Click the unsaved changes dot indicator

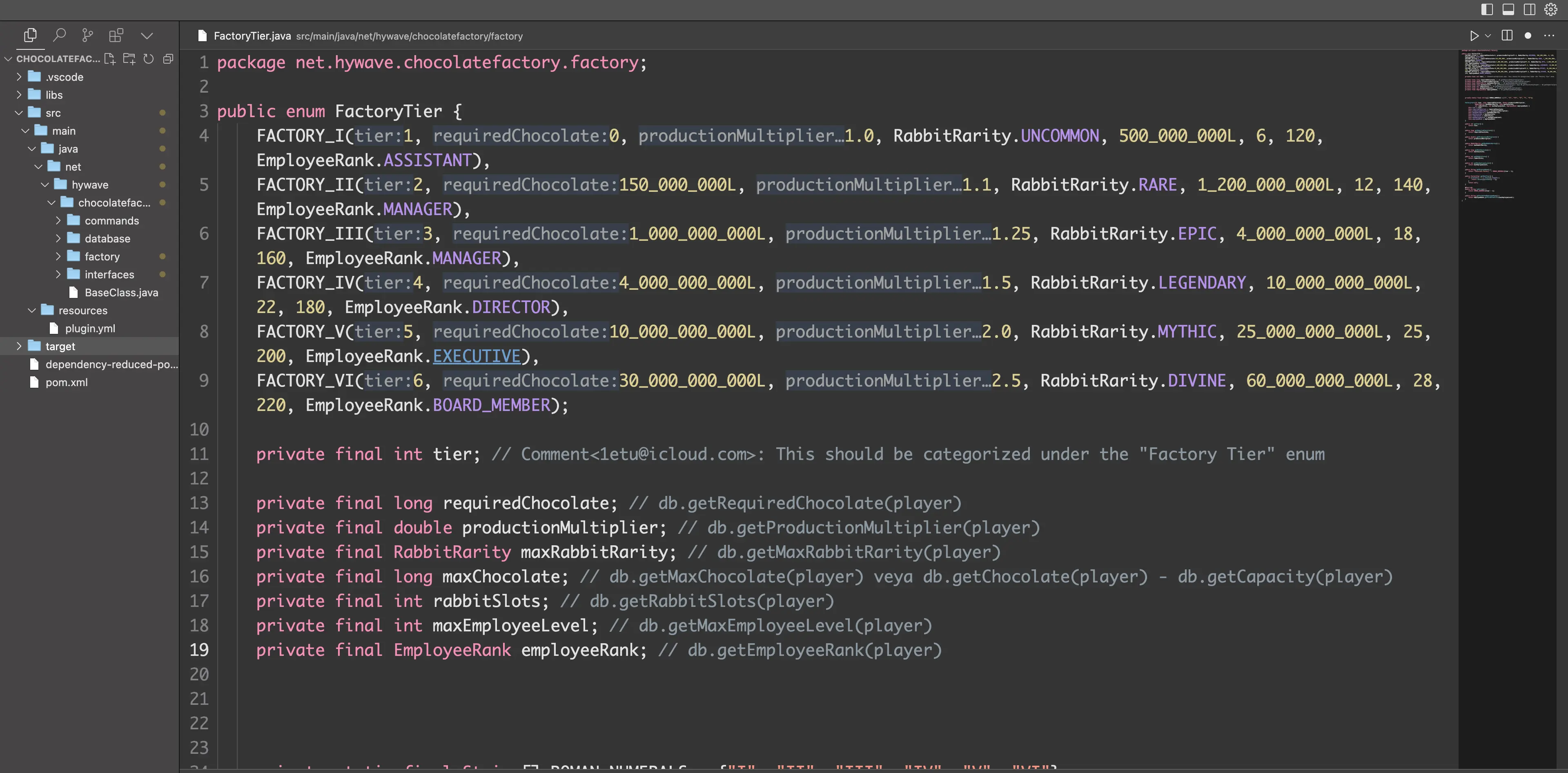click(1528, 36)
